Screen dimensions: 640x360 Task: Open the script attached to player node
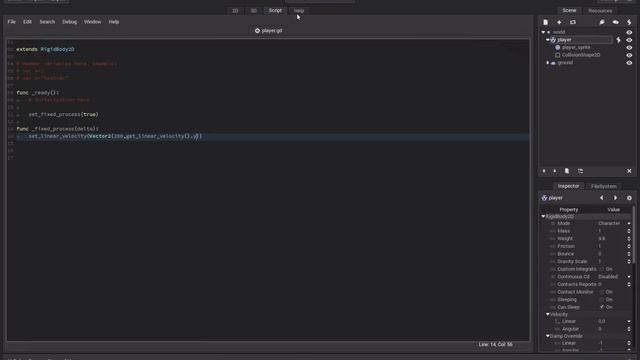pyautogui.click(x=618, y=40)
